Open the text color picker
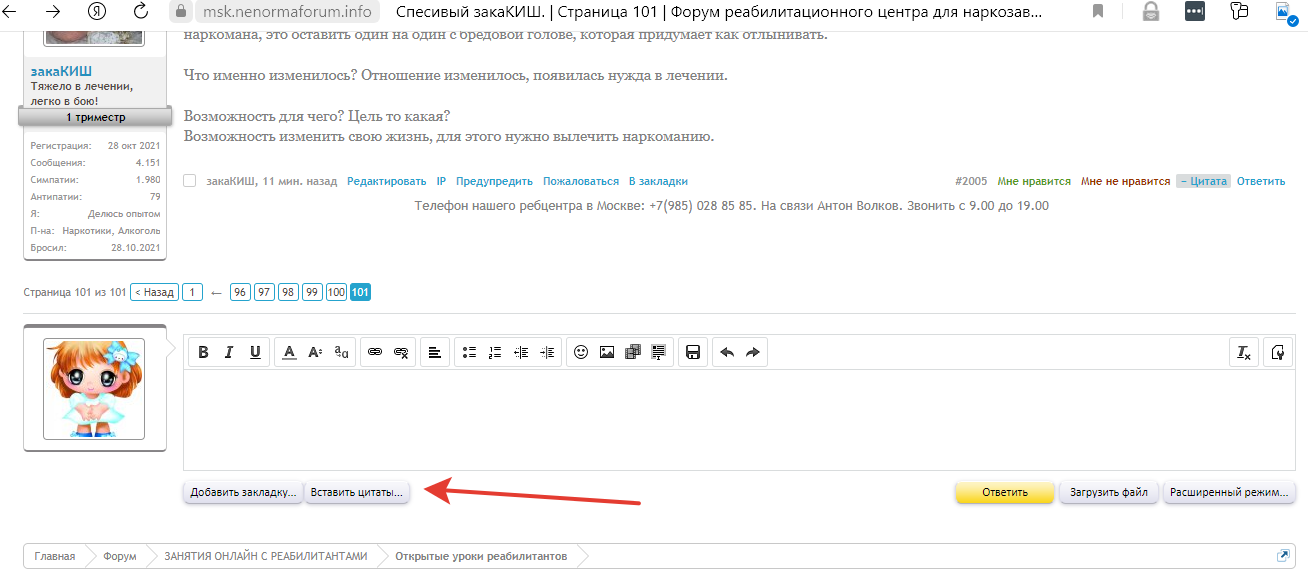 (289, 352)
